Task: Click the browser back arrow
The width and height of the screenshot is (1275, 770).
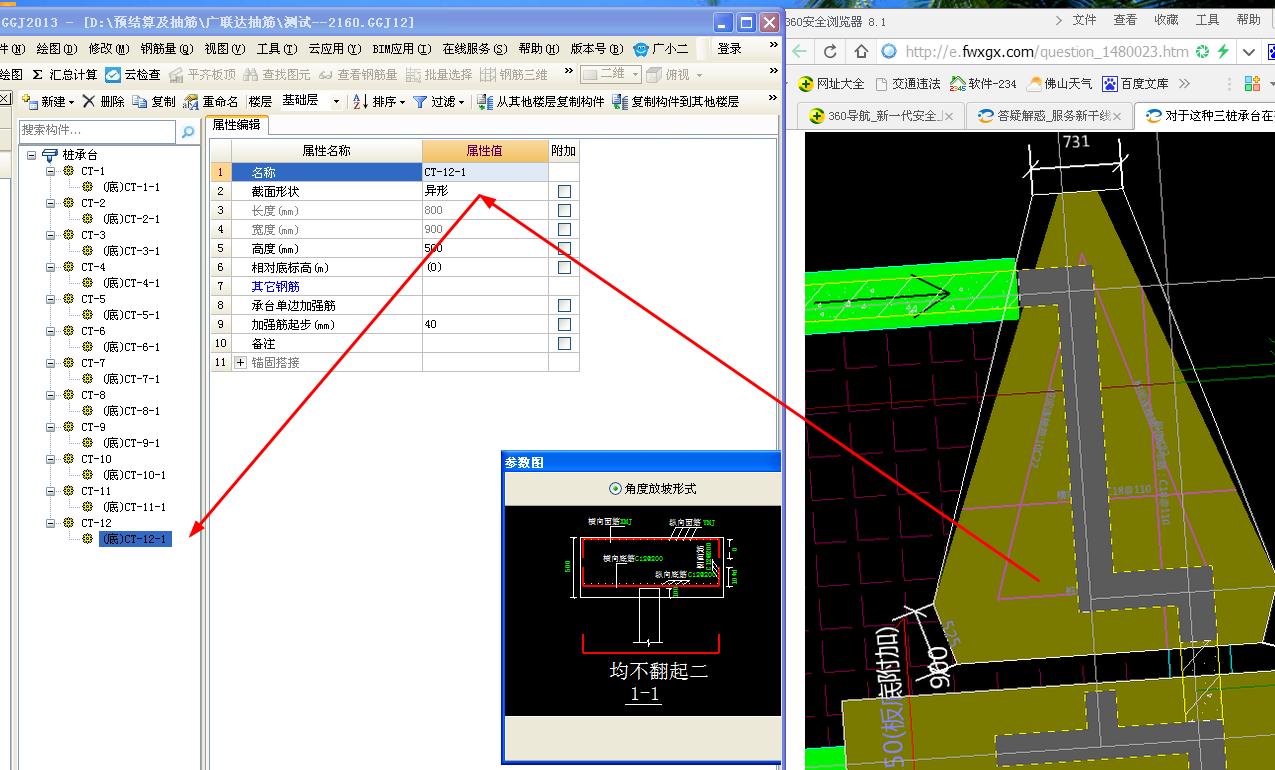Action: click(x=799, y=51)
